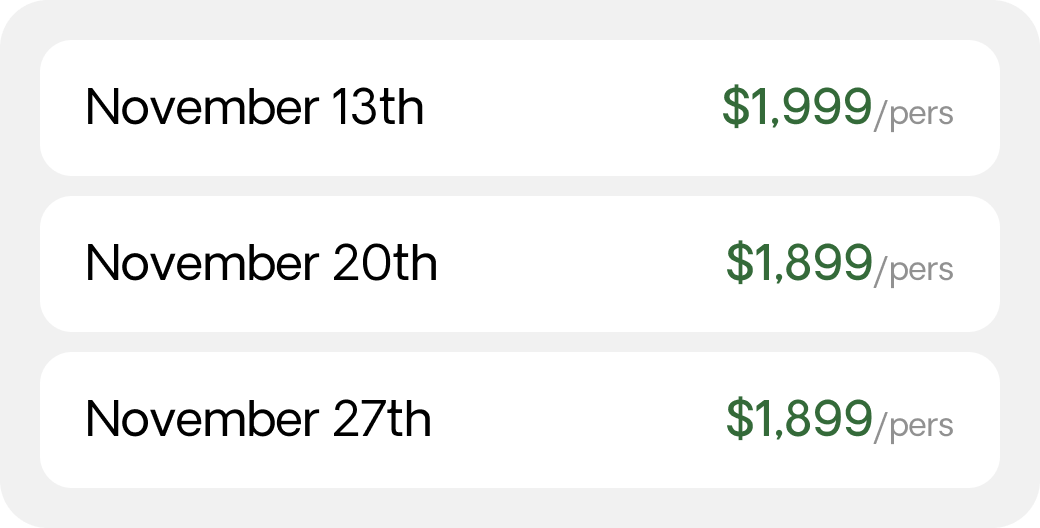Click the dollar sign of the $1,999 price
Screen dimensions: 1040x528
tap(735, 107)
